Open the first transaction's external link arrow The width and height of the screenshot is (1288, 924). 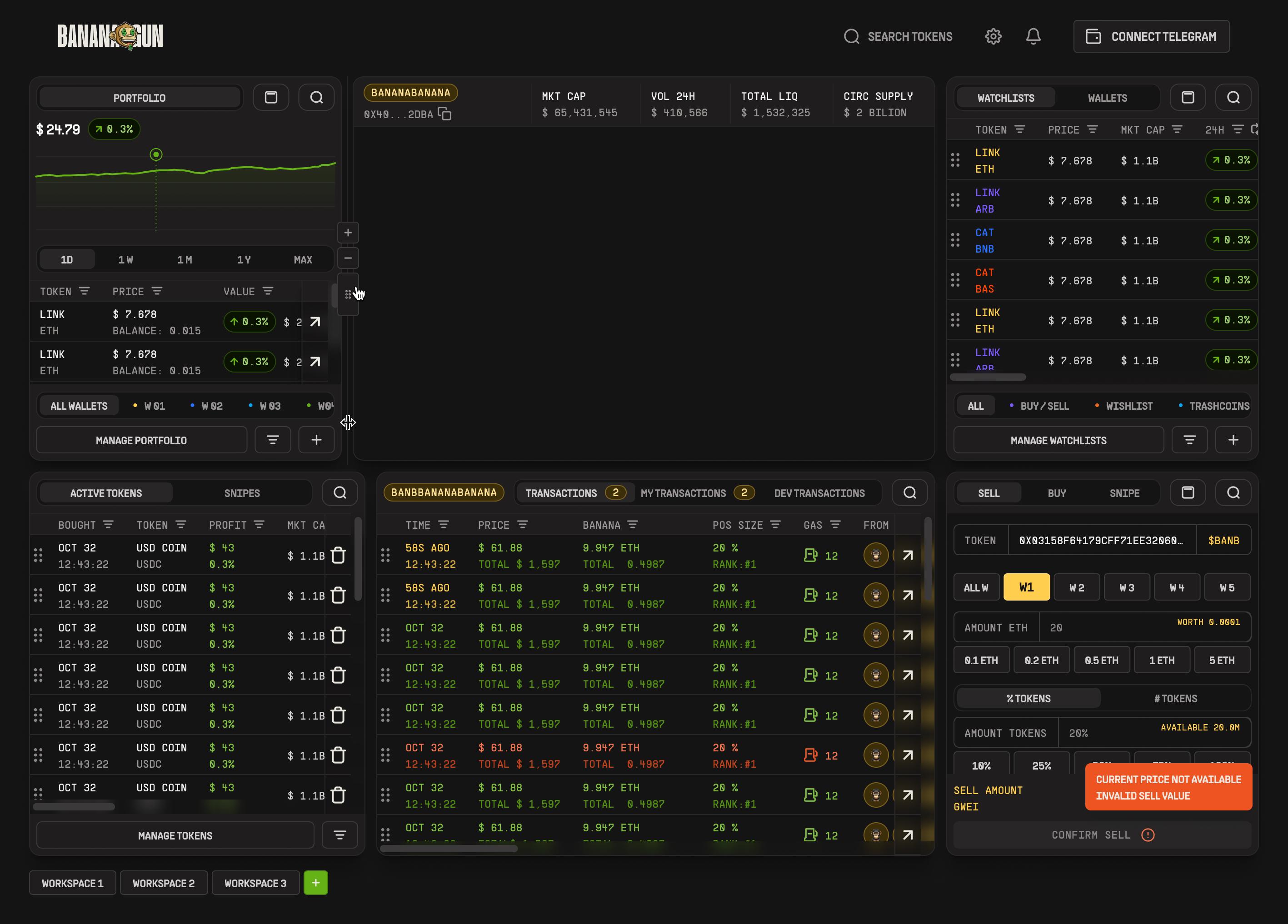pyautogui.click(x=908, y=555)
